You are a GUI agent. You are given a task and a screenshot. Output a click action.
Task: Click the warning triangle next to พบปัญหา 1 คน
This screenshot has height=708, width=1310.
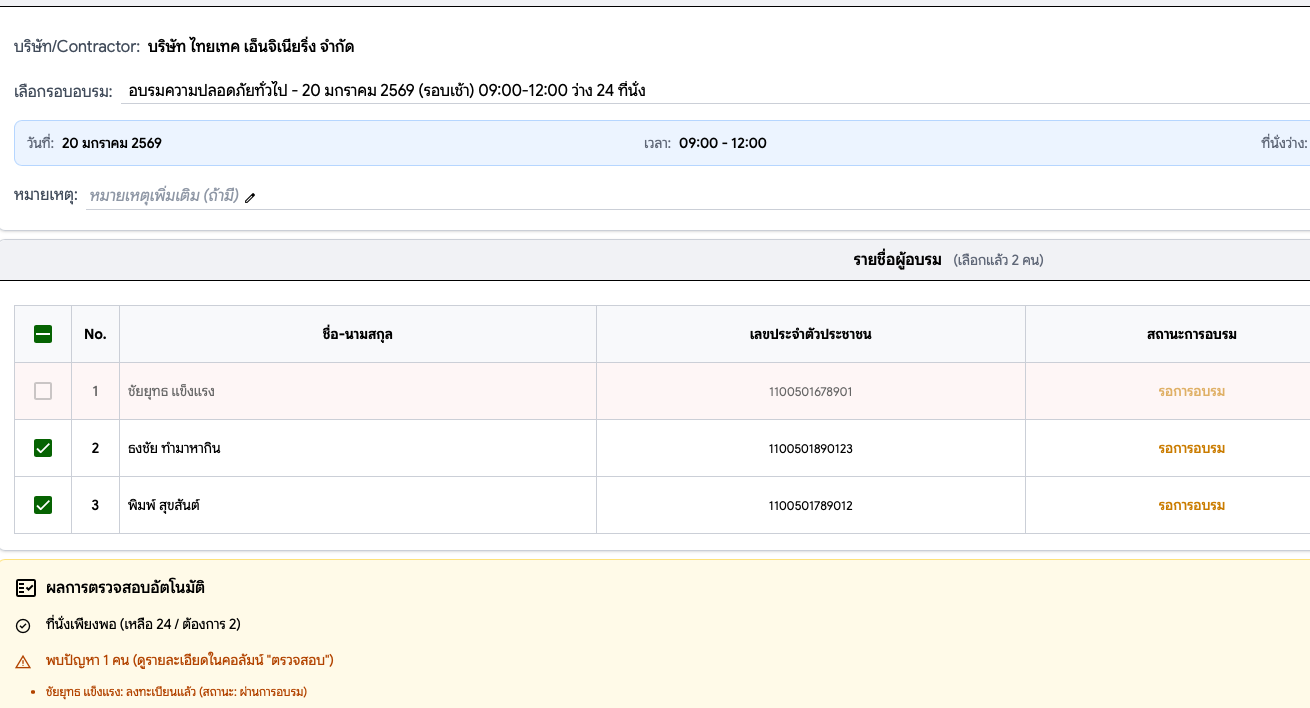21,661
